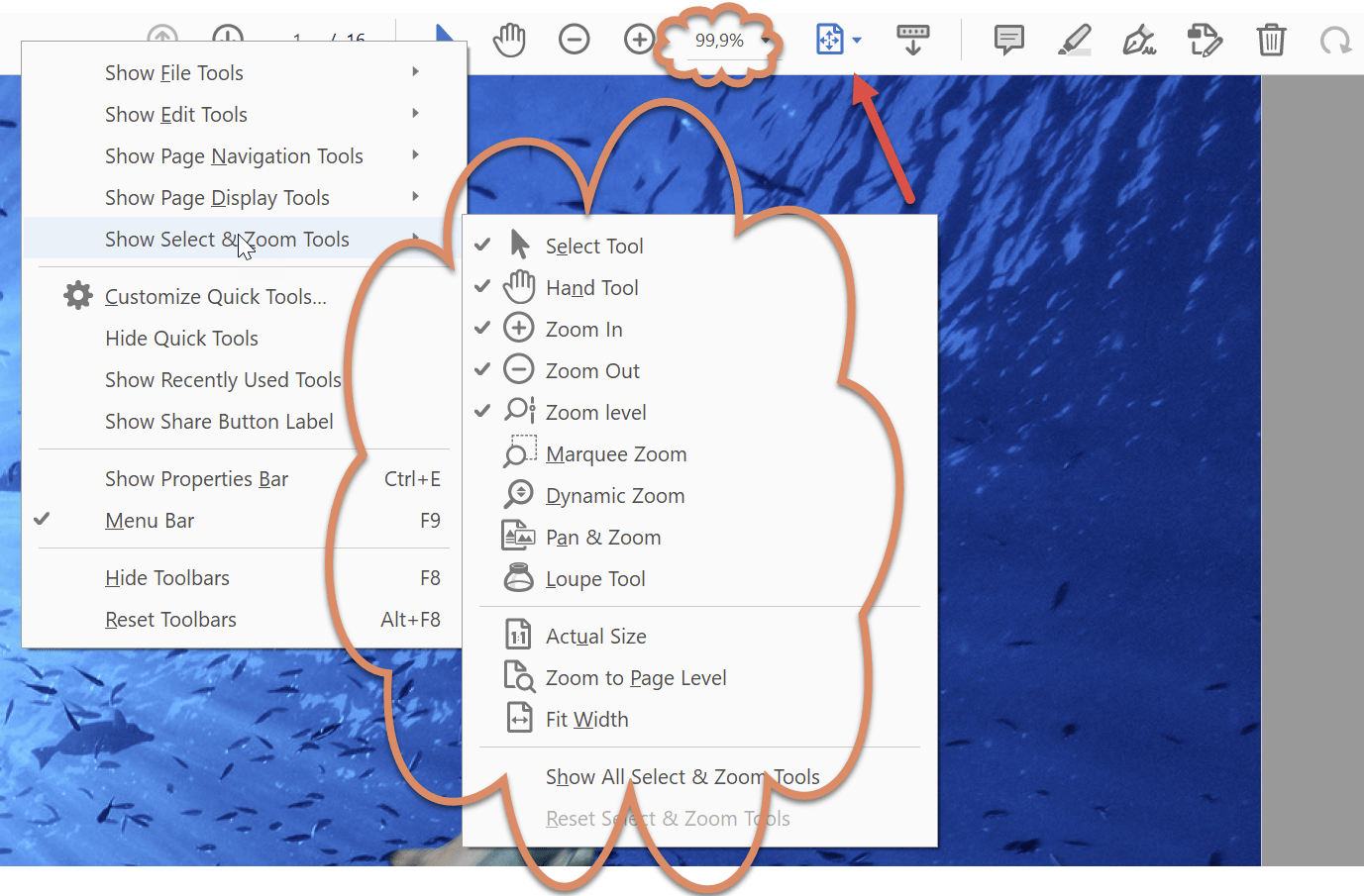
Task: Toggle the Zoom level checkmark off
Action: pos(596,411)
